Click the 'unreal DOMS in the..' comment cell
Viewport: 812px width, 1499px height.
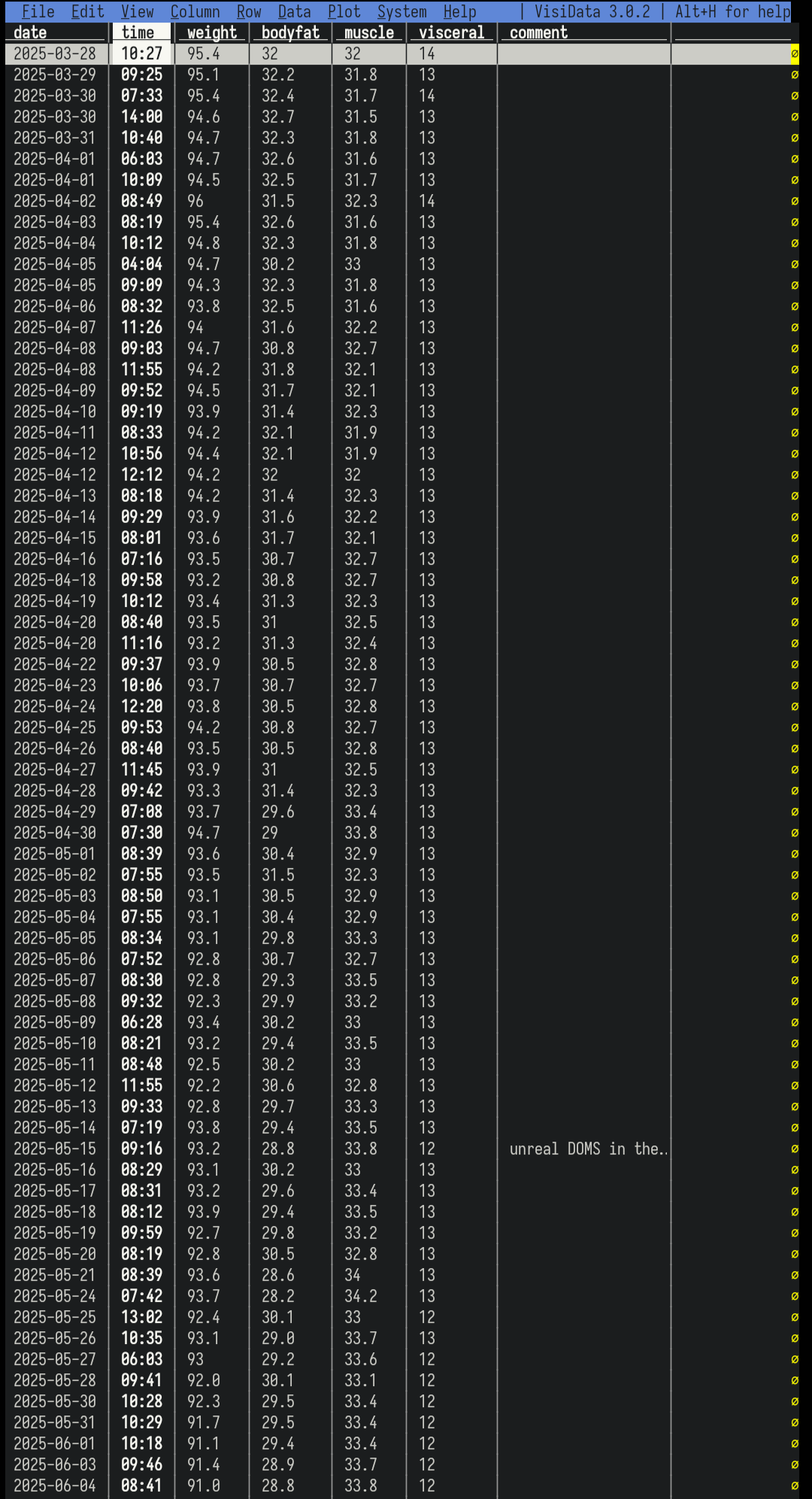589,1149
